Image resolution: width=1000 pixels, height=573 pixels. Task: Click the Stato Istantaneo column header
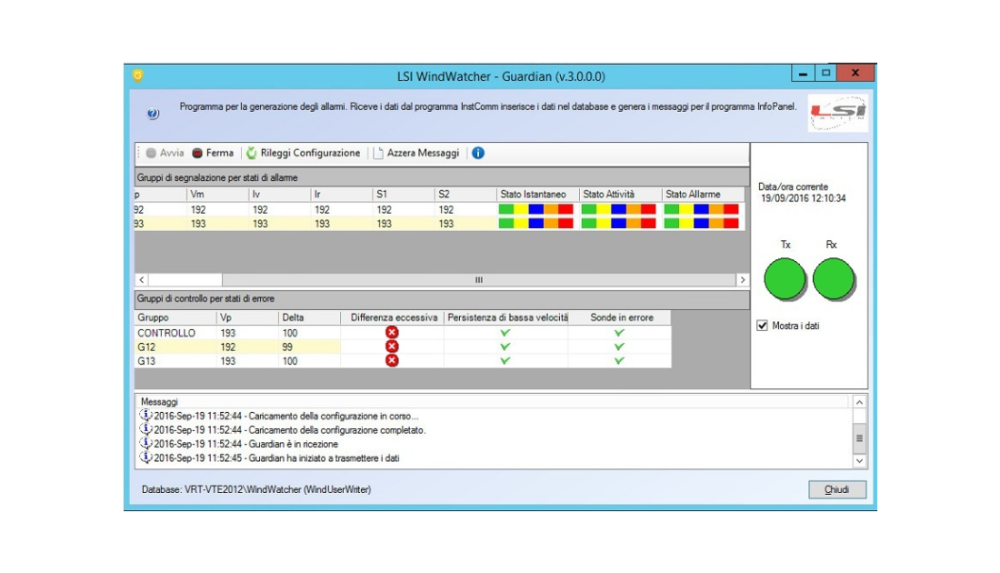click(x=536, y=194)
